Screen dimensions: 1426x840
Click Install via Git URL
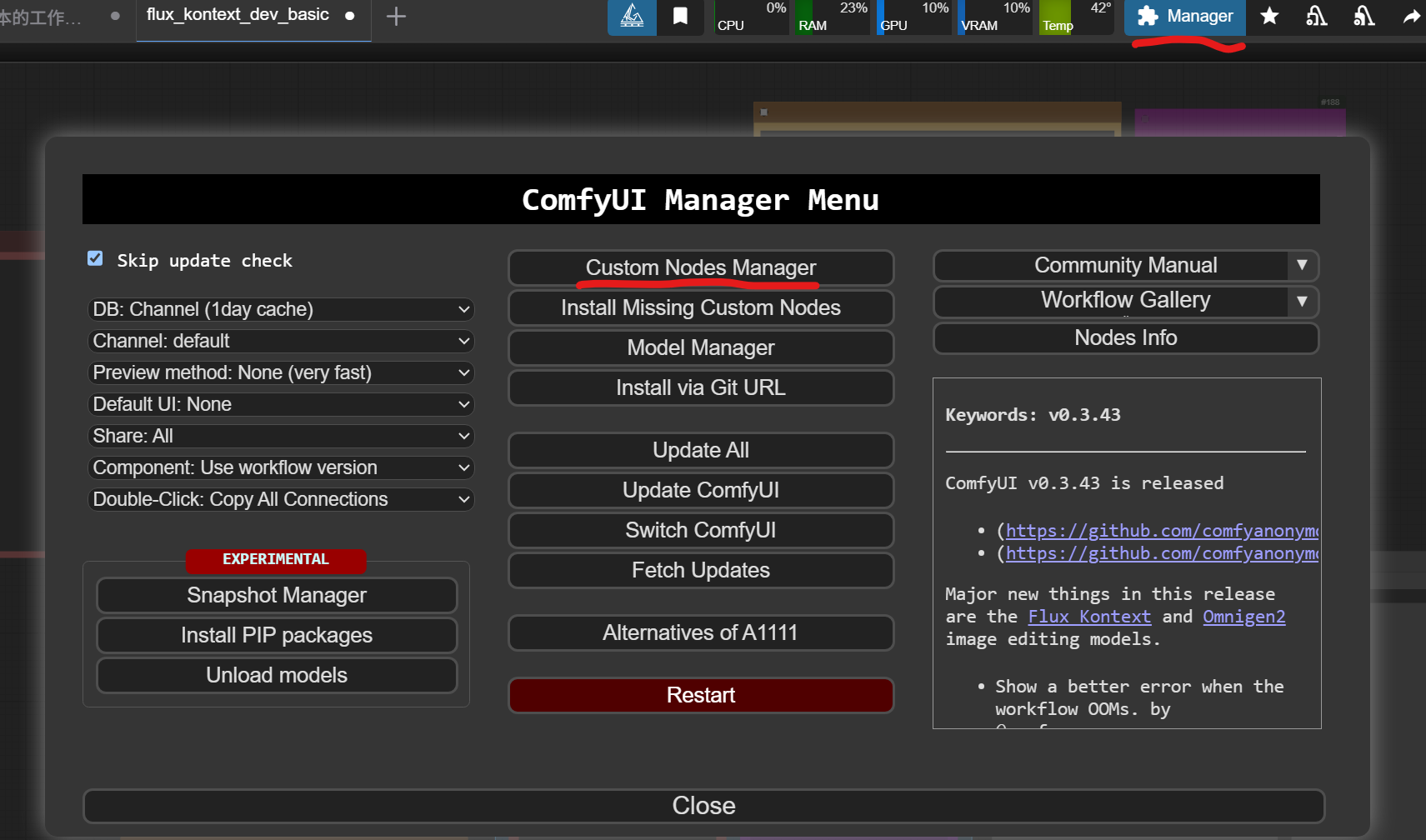point(701,387)
